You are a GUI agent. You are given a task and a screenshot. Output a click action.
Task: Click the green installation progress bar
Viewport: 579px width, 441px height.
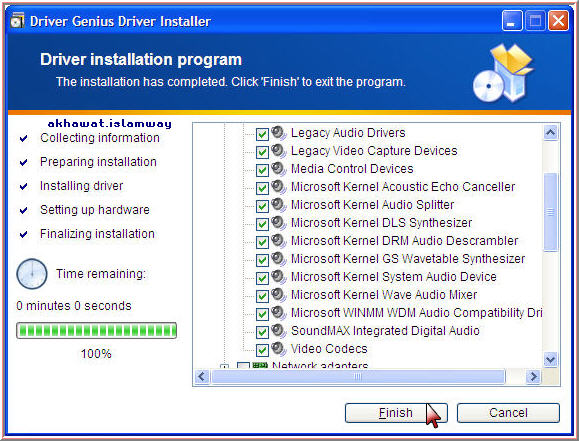(x=96, y=331)
